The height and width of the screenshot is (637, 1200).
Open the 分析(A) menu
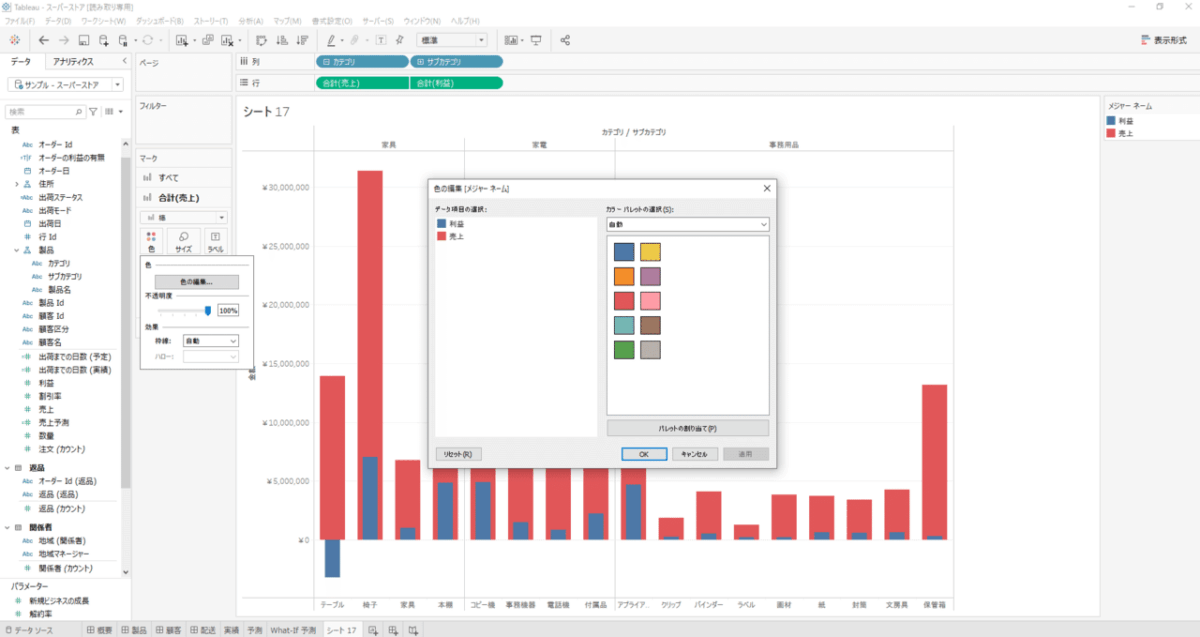point(251,20)
